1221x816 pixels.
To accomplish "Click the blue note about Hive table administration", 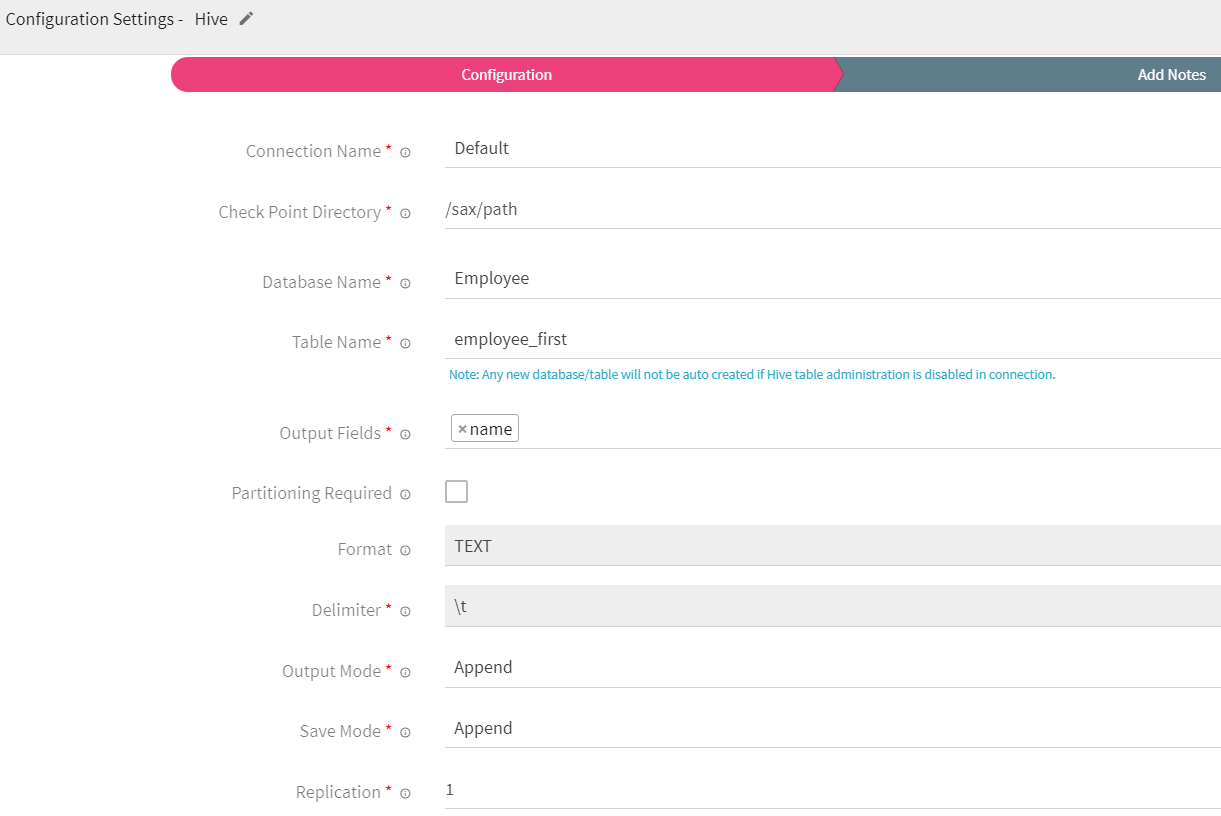I will click(x=752, y=375).
